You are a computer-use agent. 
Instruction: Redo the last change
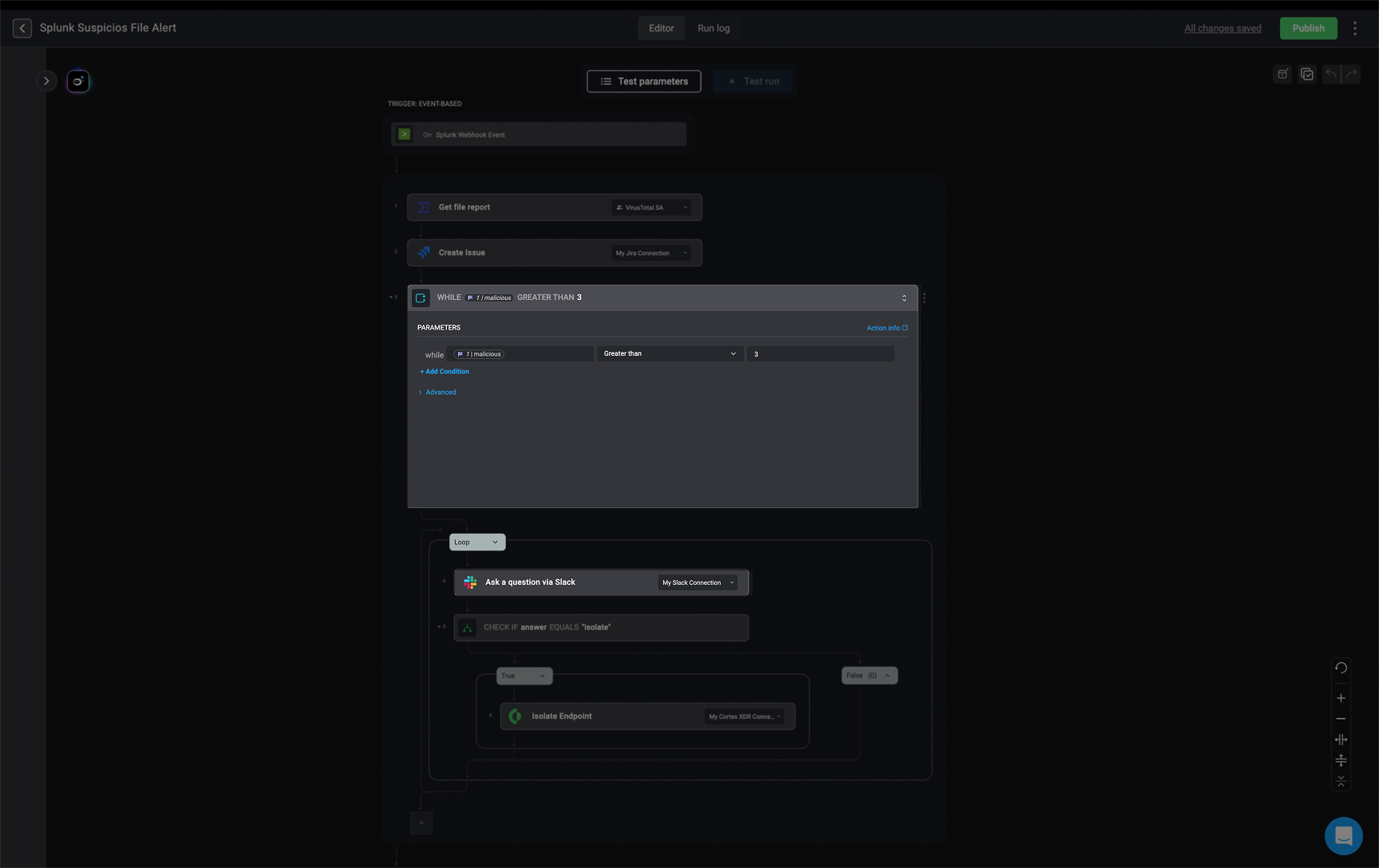[x=1351, y=74]
